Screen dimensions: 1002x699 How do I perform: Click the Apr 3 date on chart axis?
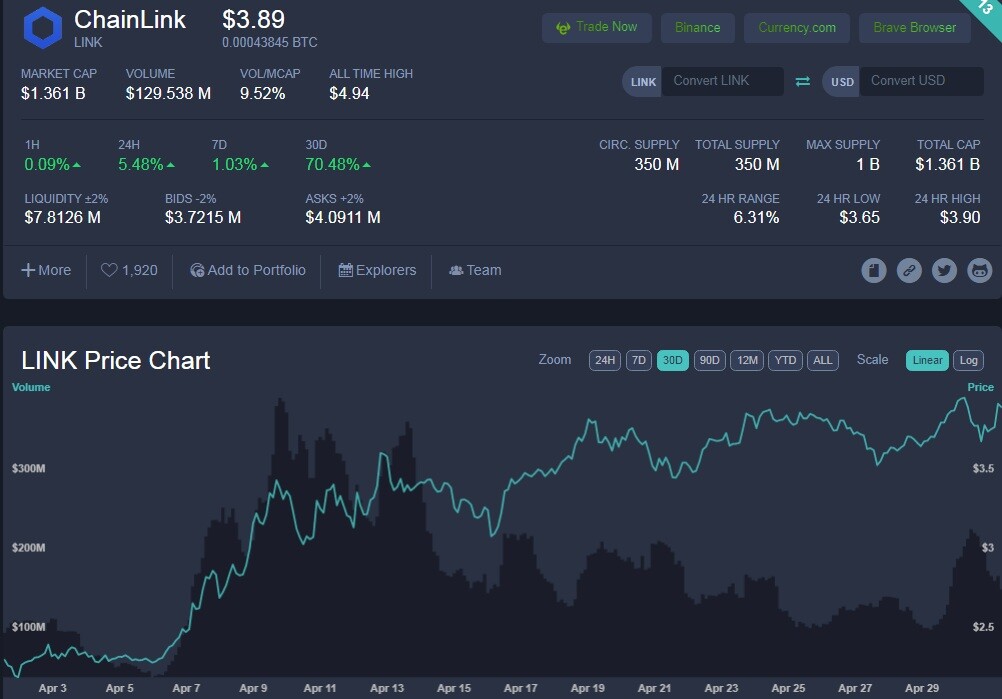pyautogui.click(x=52, y=688)
